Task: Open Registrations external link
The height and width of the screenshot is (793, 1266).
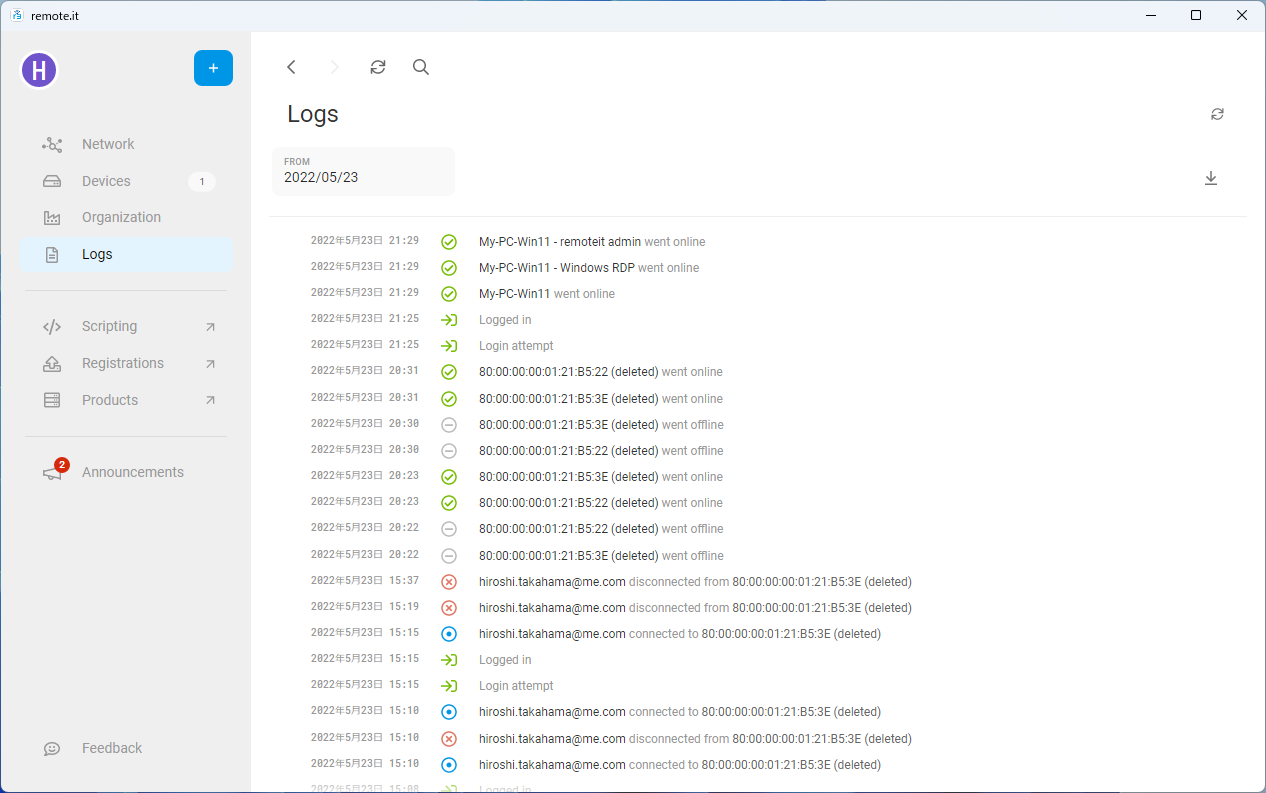Action: tap(127, 363)
